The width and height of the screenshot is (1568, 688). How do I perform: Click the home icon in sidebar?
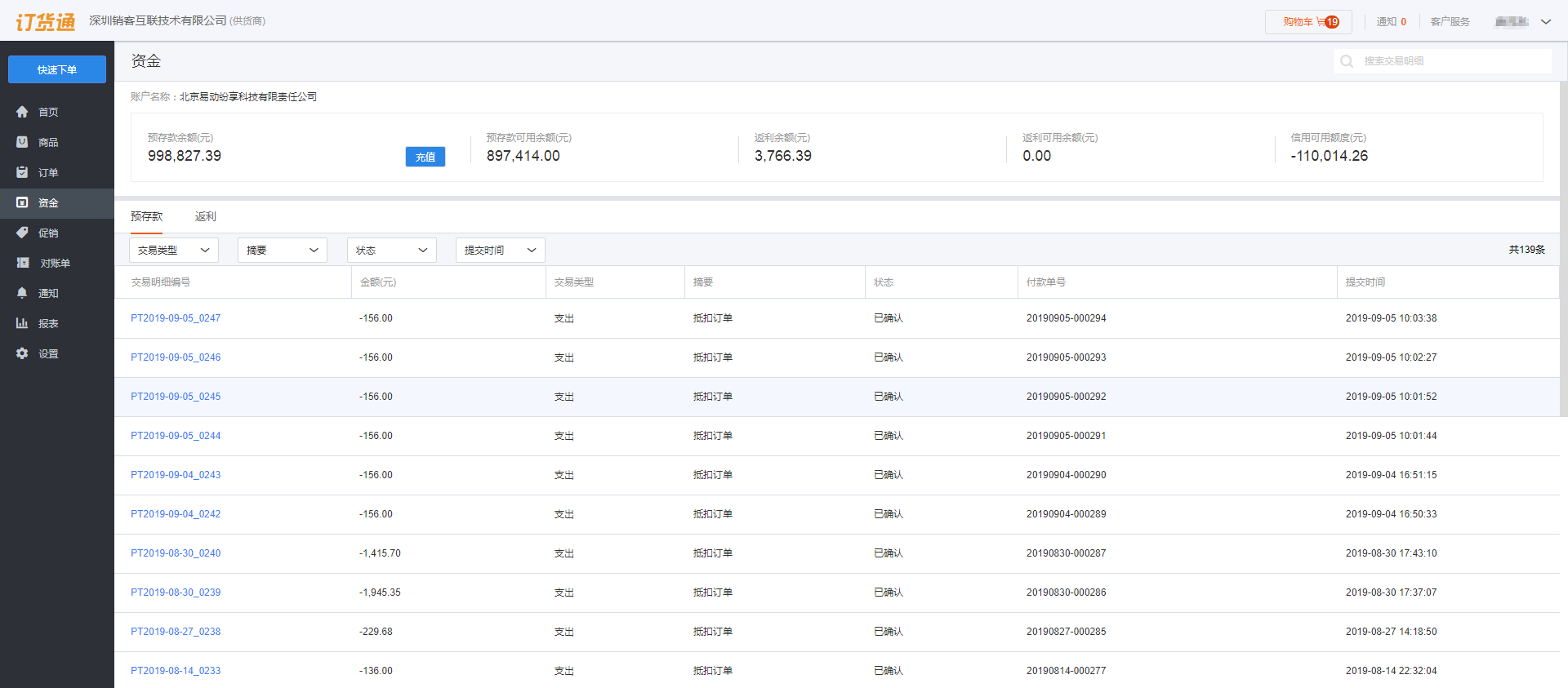click(x=22, y=112)
